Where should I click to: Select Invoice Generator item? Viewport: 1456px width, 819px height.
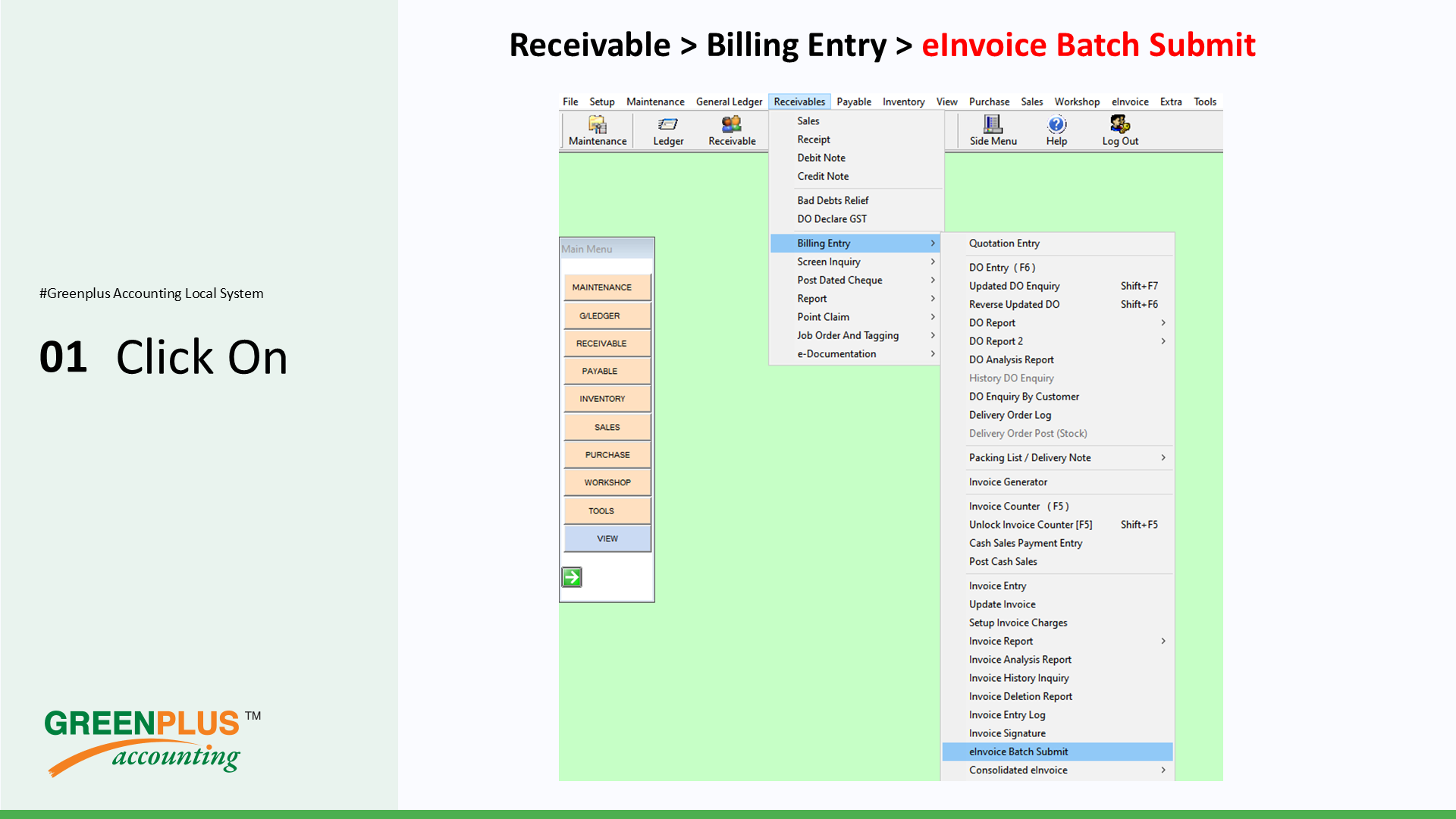pyautogui.click(x=1057, y=482)
